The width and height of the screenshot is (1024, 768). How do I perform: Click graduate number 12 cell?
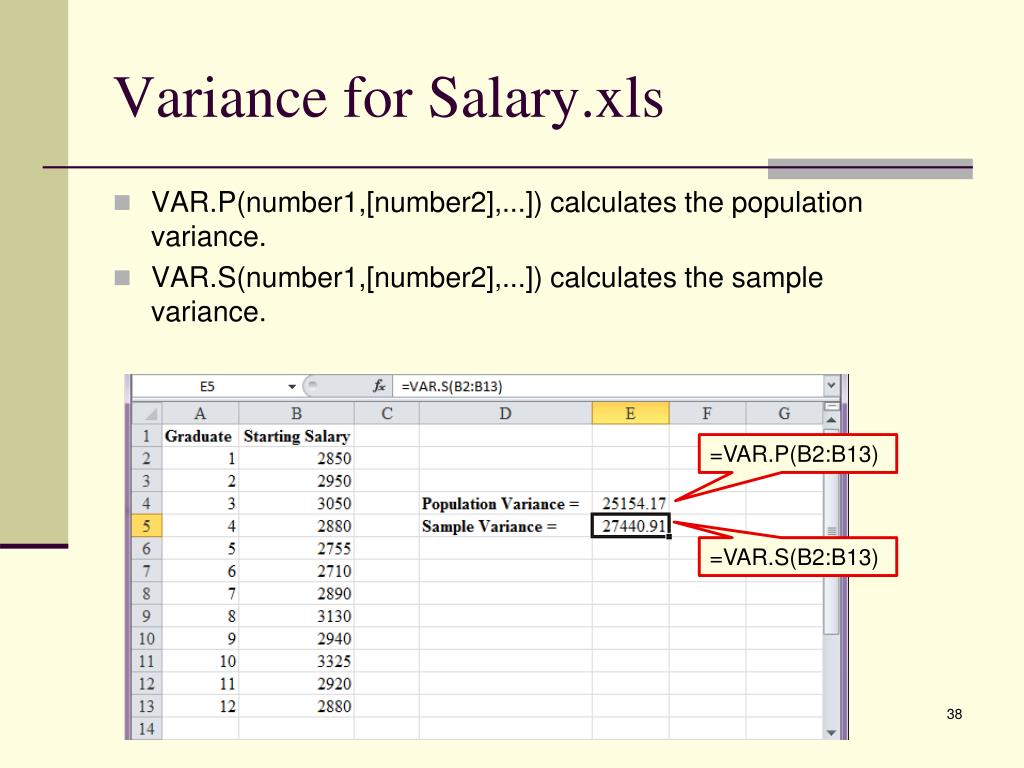pyautogui.click(x=200, y=706)
